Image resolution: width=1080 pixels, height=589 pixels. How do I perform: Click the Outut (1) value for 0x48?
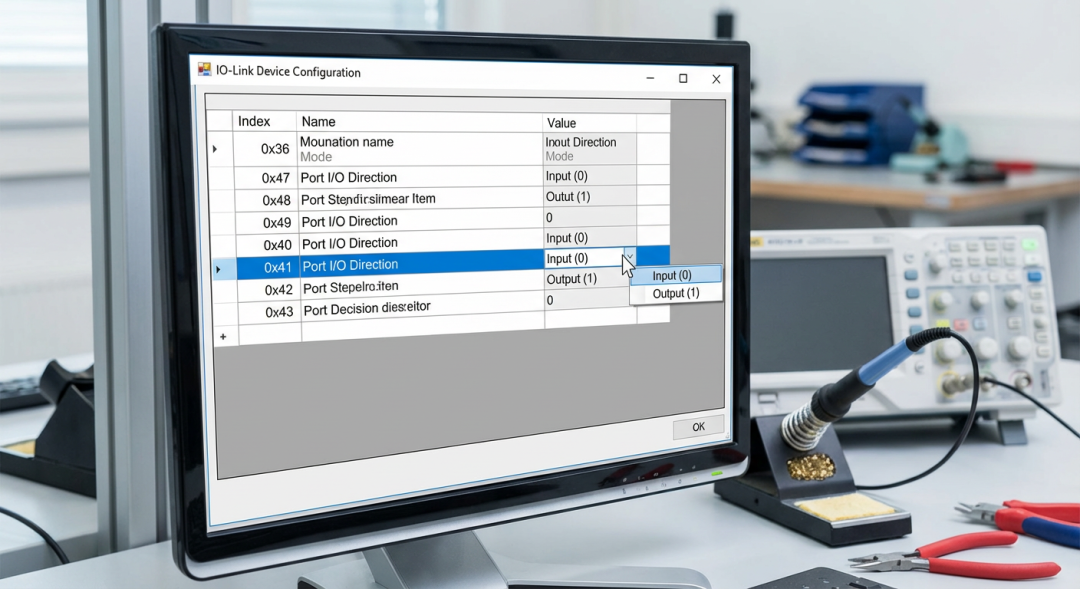[x=568, y=196]
